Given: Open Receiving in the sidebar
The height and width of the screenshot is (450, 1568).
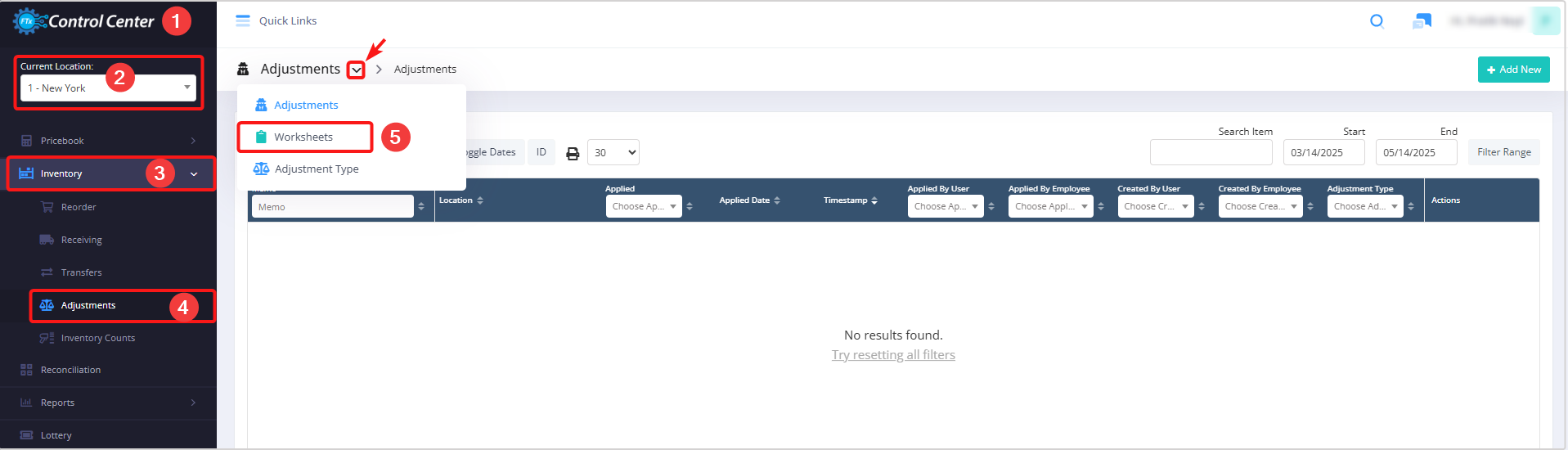Looking at the screenshot, I should click(82, 240).
